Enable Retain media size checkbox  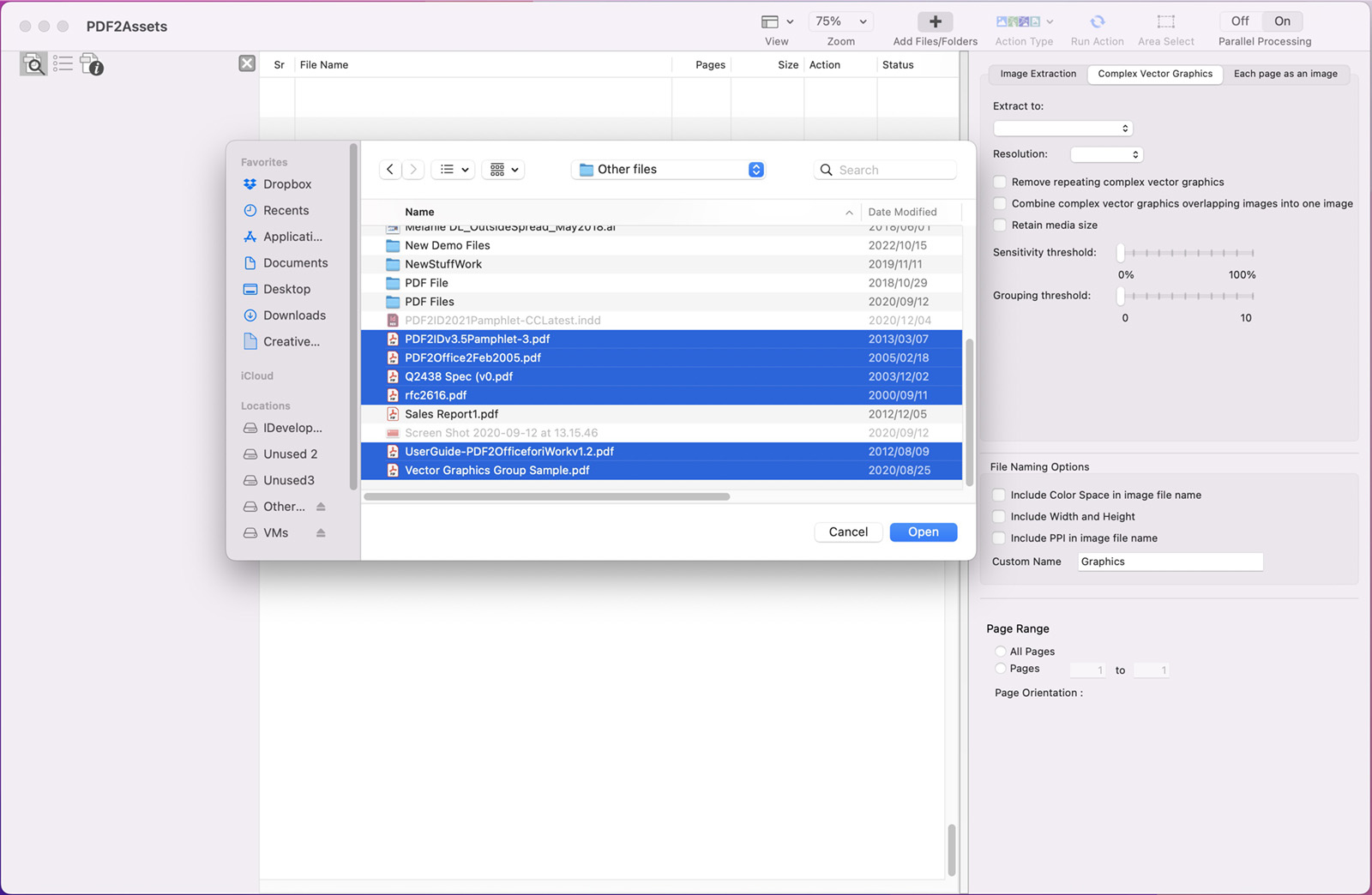coord(999,225)
